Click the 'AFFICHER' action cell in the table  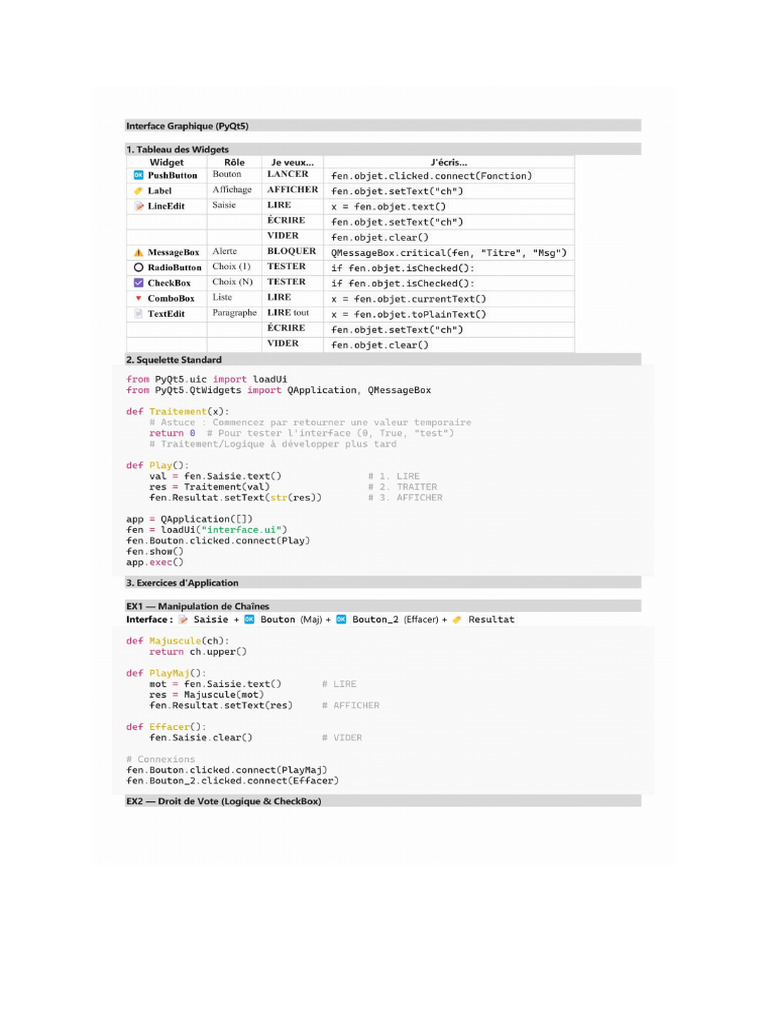point(293,189)
